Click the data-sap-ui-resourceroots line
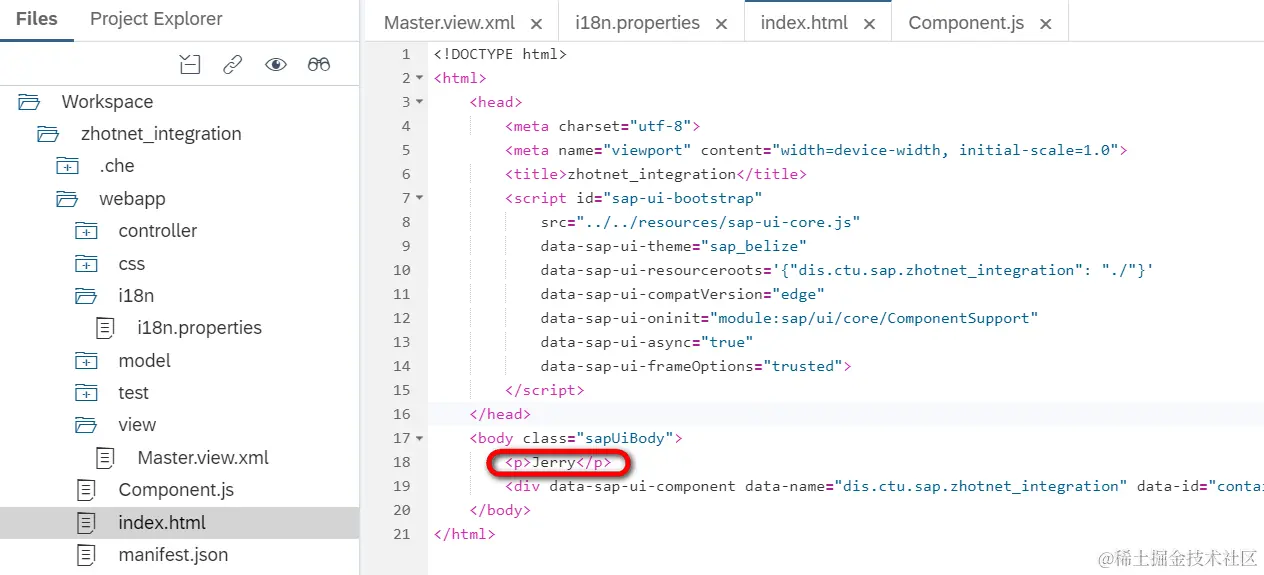 pos(847,270)
